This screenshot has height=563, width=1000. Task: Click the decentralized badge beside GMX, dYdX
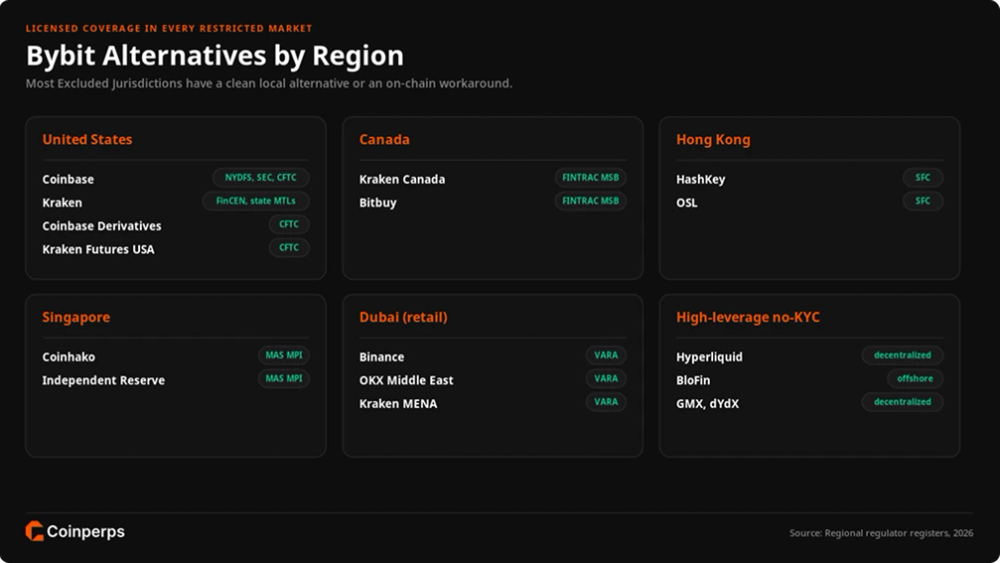pyautogui.click(x=902, y=402)
